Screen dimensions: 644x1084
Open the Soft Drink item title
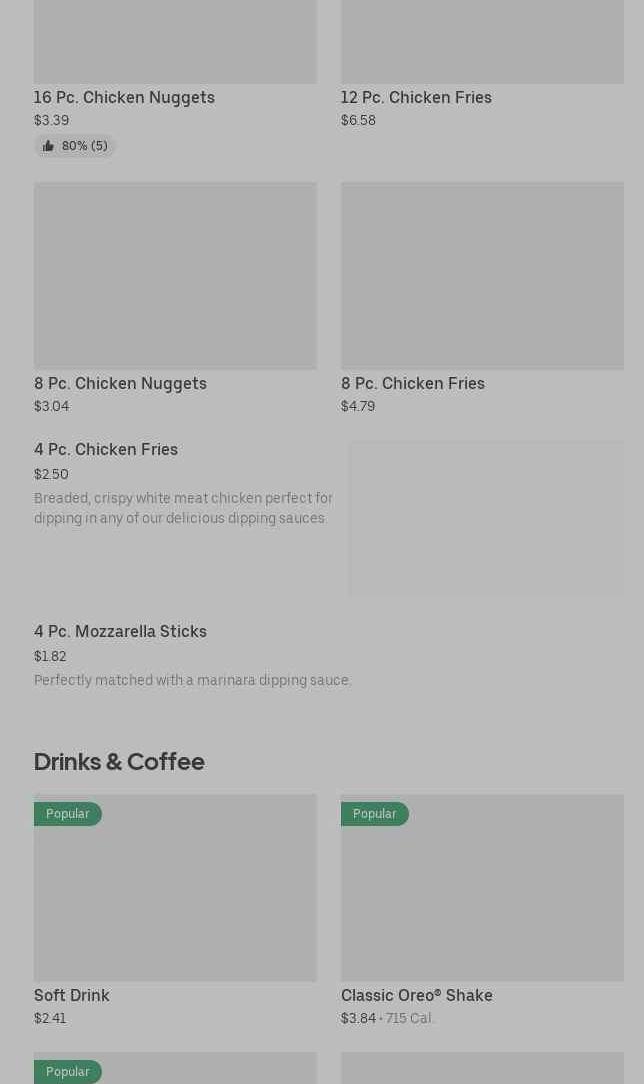(x=72, y=995)
